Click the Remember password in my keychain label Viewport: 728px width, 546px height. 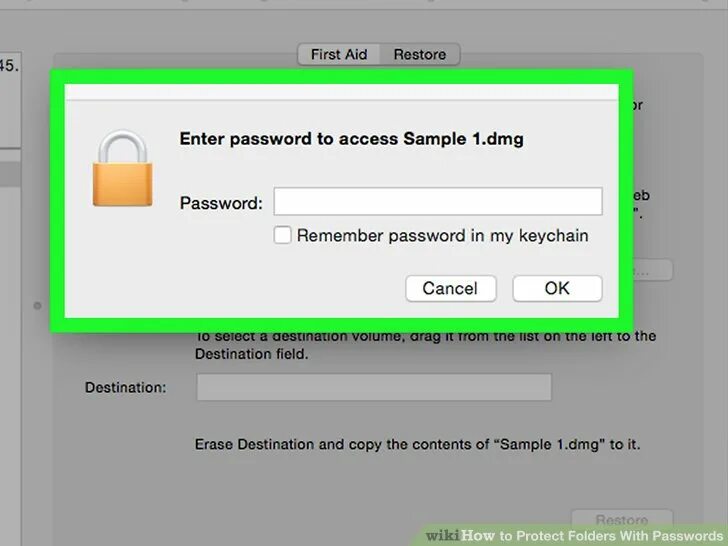click(x=442, y=235)
